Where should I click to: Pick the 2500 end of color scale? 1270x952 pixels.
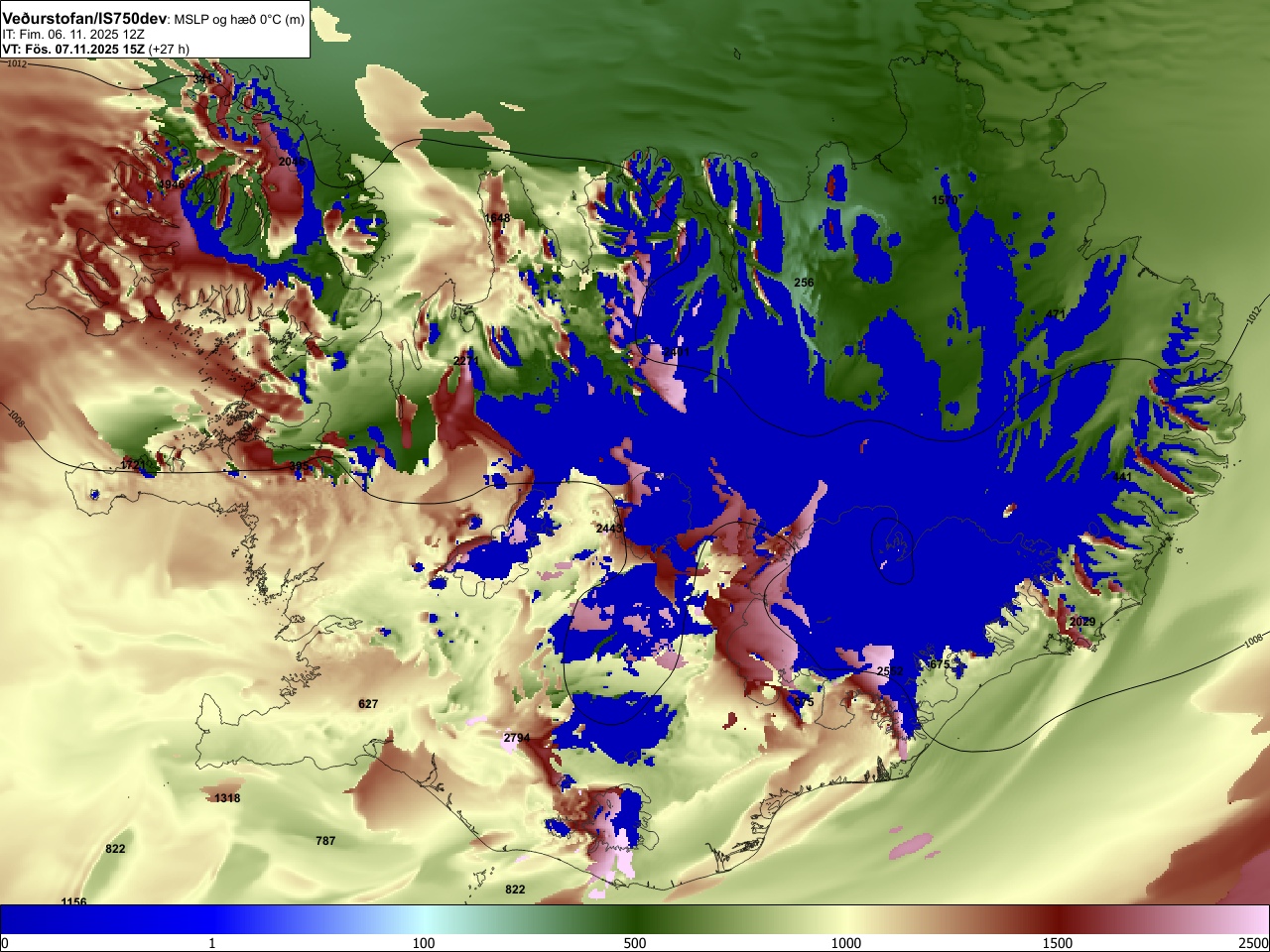[1254, 943]
